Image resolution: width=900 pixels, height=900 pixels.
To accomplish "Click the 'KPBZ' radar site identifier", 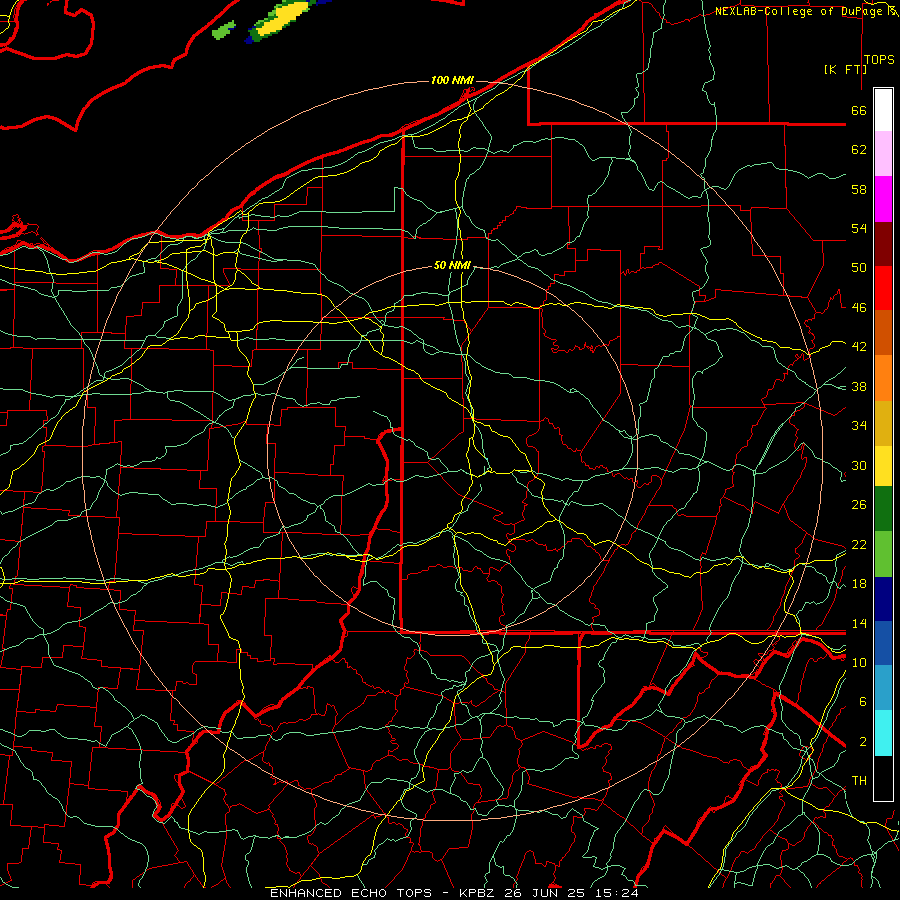I will [476, 893].
